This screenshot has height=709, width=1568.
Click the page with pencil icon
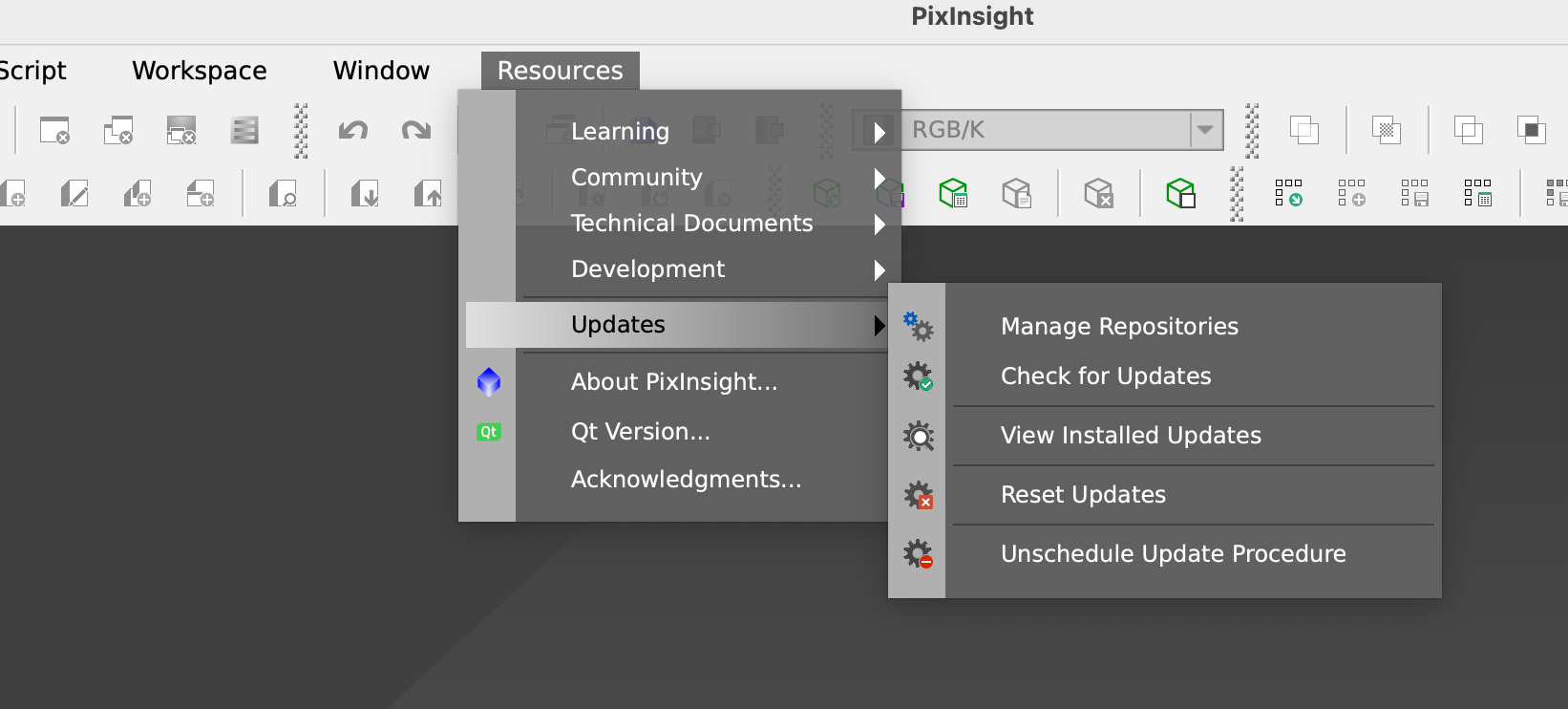[x=74, y=194]
